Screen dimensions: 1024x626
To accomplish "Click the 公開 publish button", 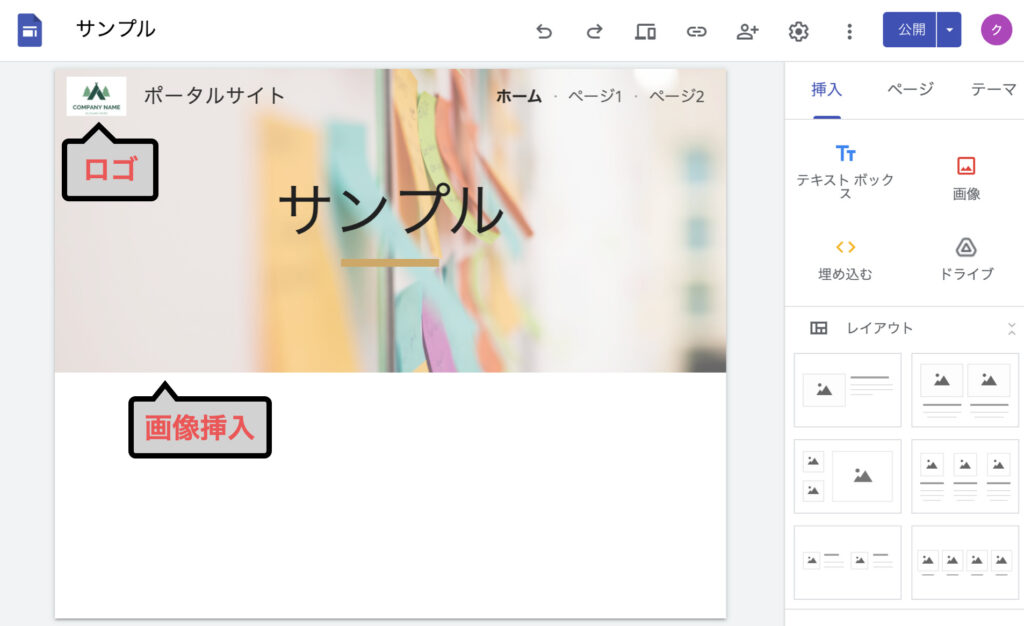I will pyautogui.click(x=910, y=30).
